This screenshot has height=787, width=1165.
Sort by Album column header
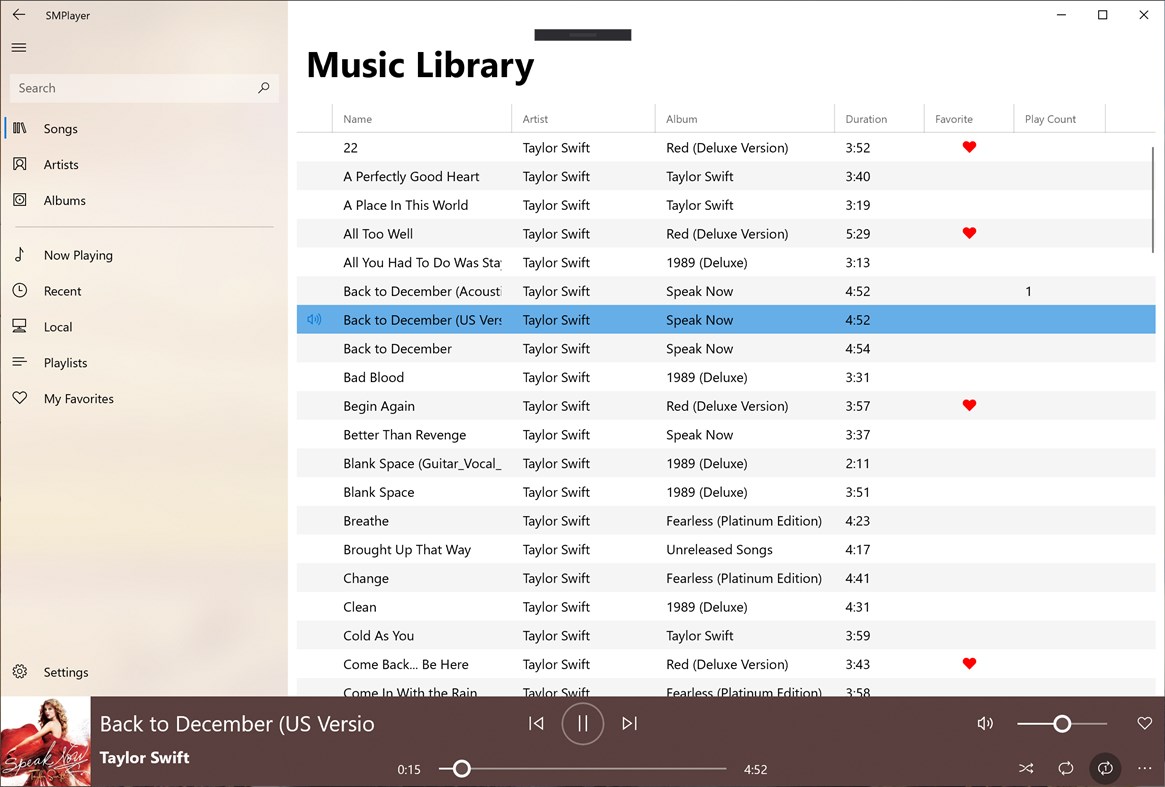[x=744, y=119]
